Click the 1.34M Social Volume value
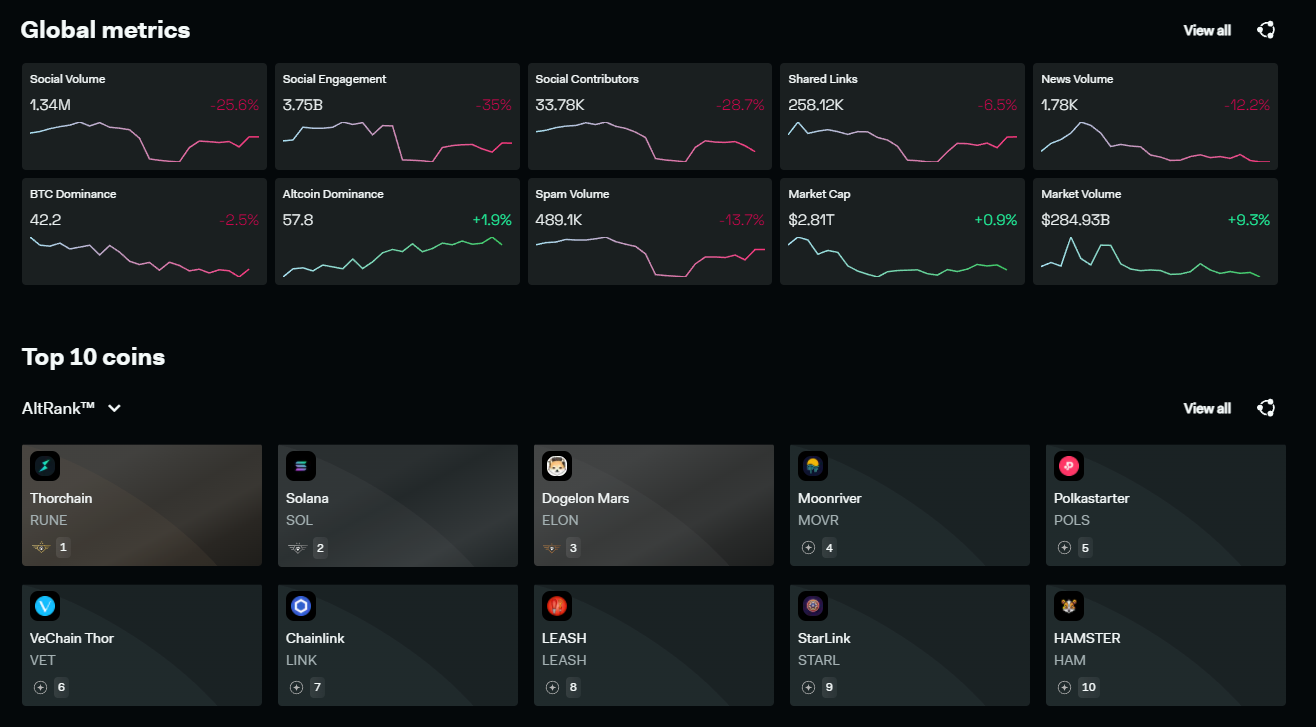This screenshot has width=1316, height=727. (50, 105)
